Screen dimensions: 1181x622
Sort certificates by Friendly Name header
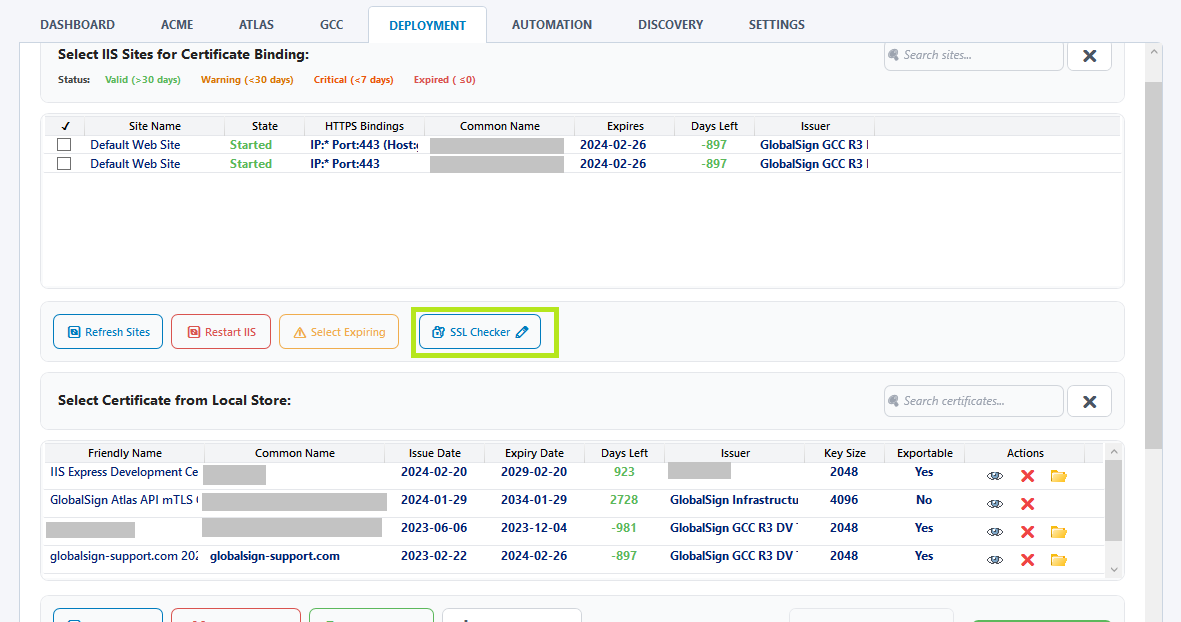[x=125, y=453]
